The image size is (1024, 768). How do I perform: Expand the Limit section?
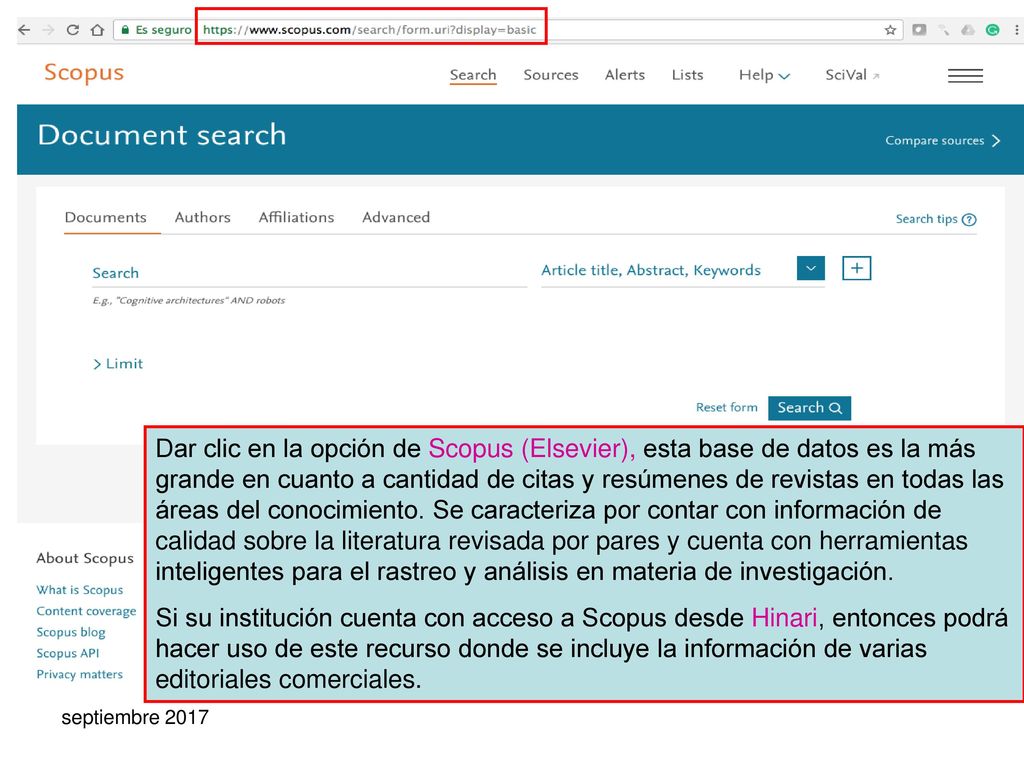(118, 364)
